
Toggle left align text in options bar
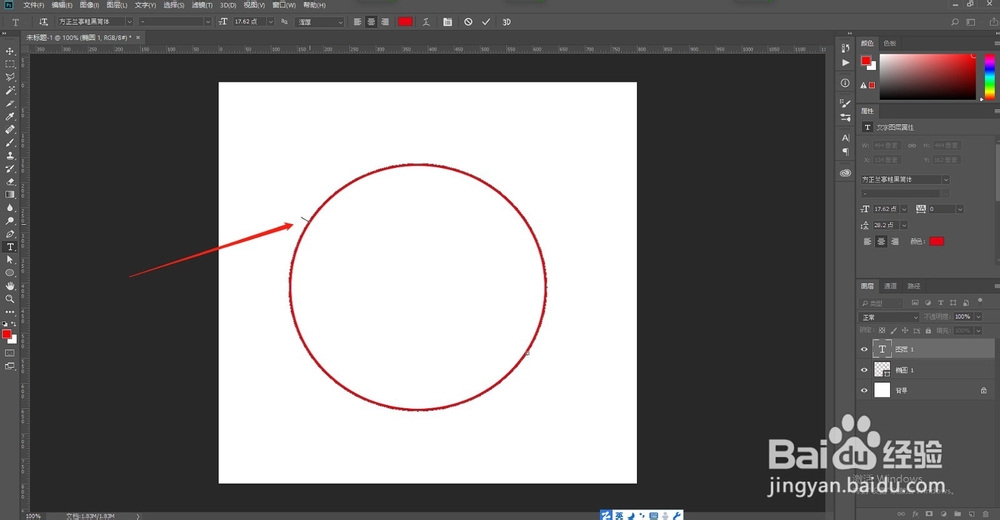coord(357,22)
